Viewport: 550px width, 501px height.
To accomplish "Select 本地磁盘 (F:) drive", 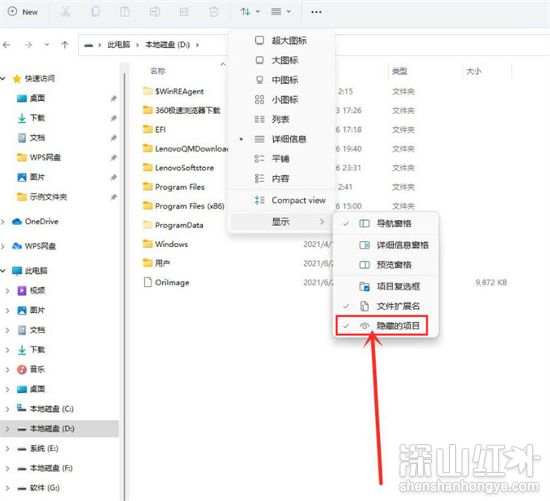I will [45, 468].
